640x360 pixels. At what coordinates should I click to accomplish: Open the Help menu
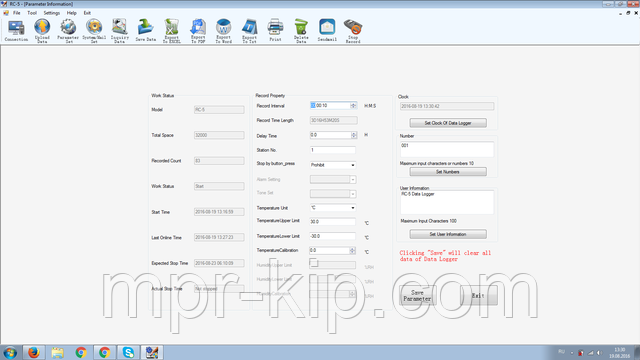tap(72, 13)
